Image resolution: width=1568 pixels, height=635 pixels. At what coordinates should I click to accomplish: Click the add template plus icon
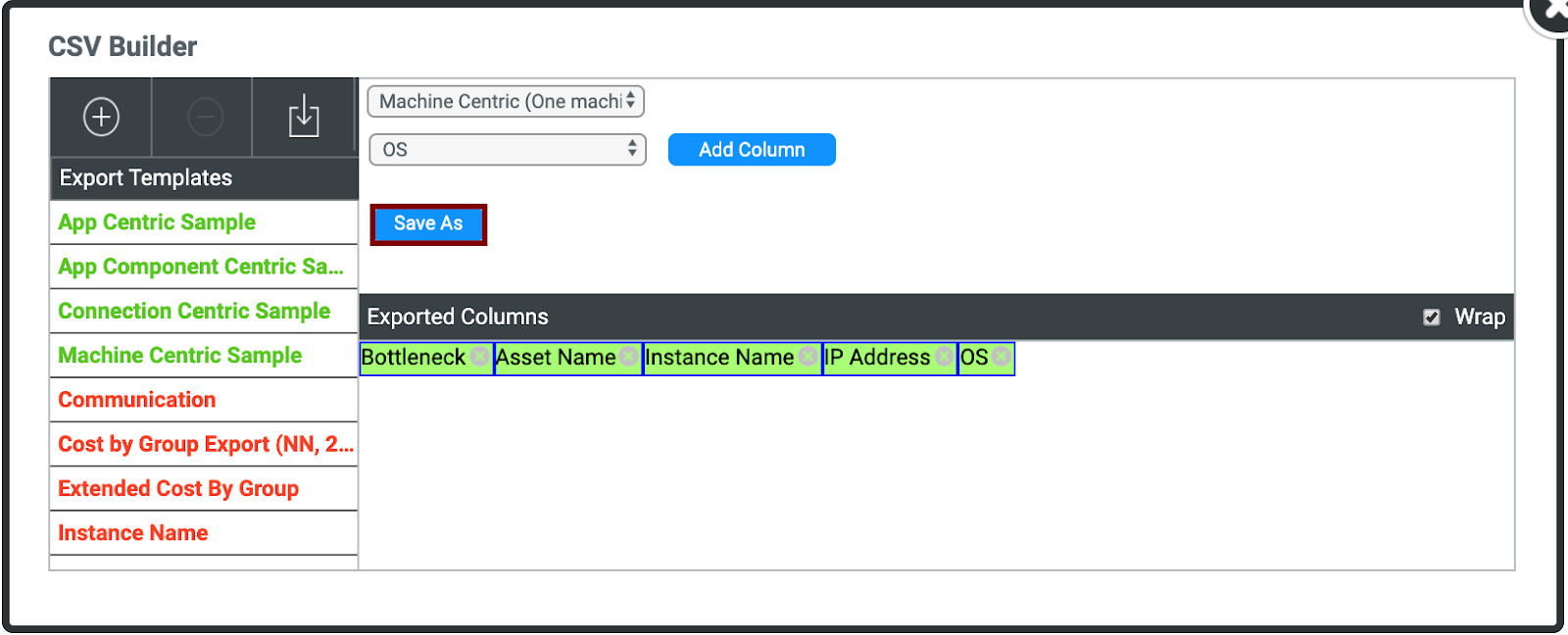click(x=101, y=117)
